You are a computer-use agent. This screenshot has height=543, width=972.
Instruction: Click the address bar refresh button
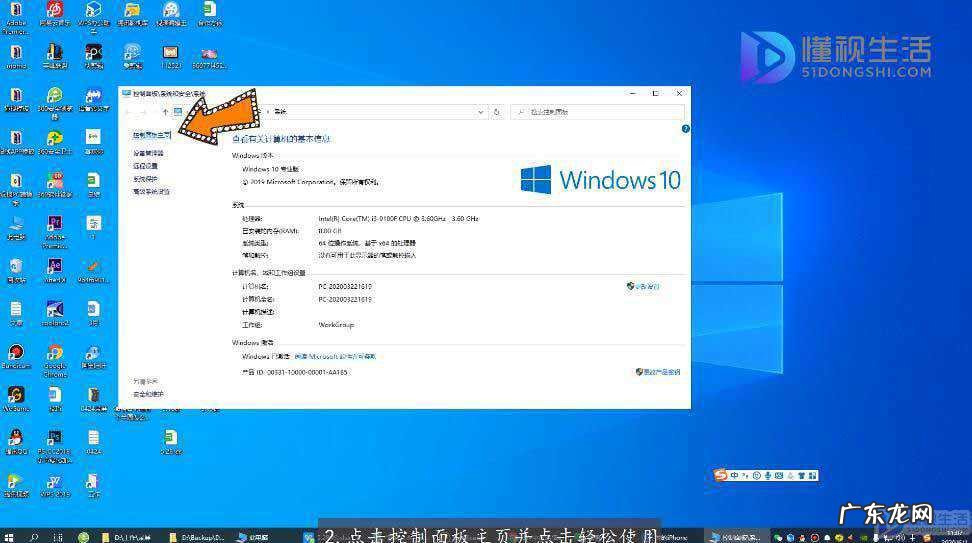pyautogui.click(x=497, y=112)
